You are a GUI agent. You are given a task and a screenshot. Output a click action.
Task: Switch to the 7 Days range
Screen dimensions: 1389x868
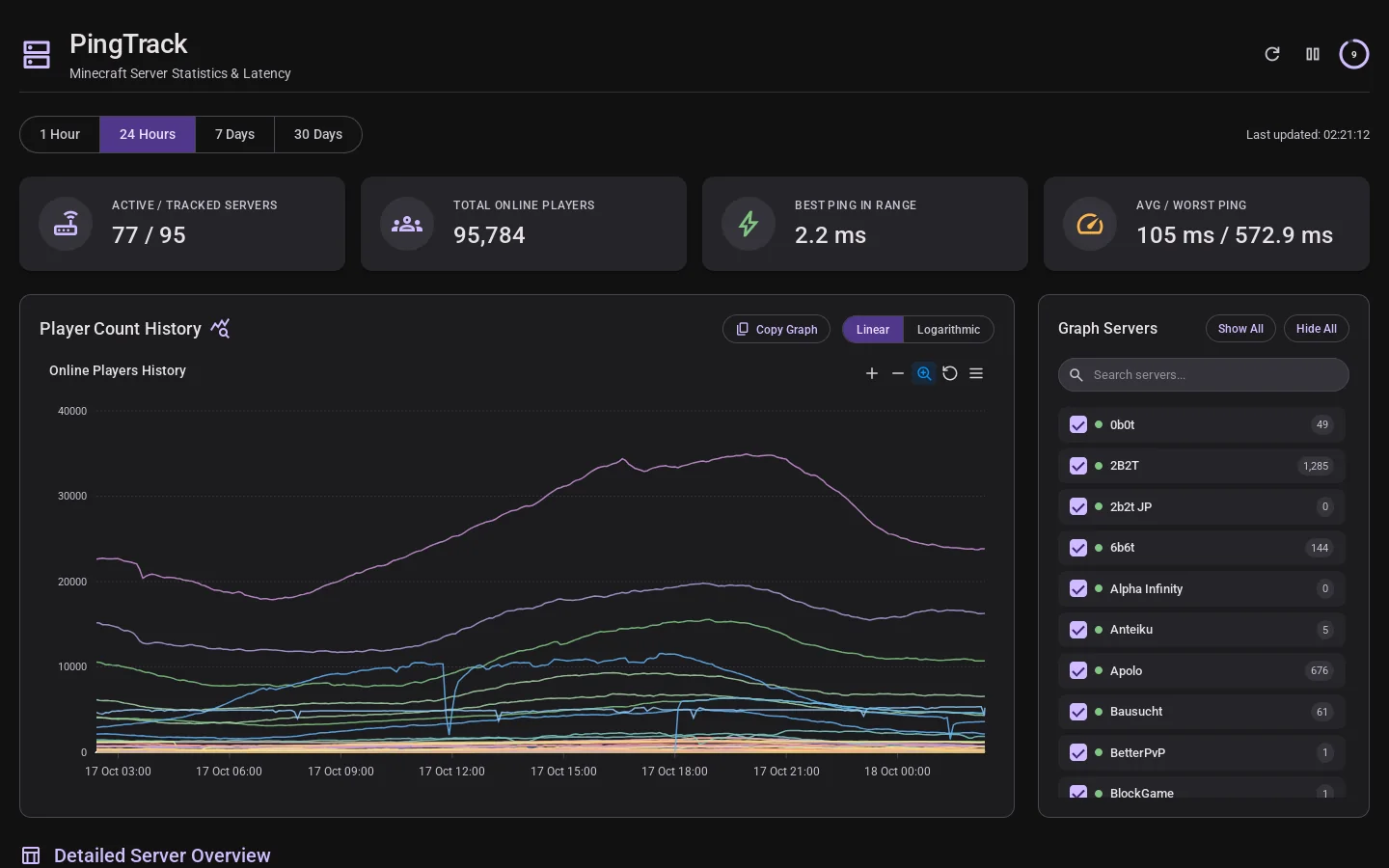(x=234, y=134)
